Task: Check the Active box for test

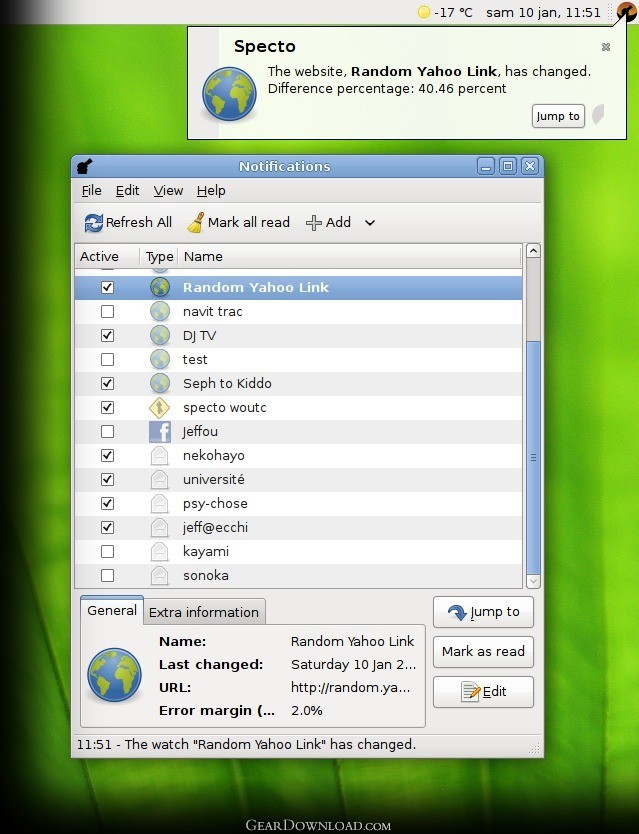Action: click(107, 359)
